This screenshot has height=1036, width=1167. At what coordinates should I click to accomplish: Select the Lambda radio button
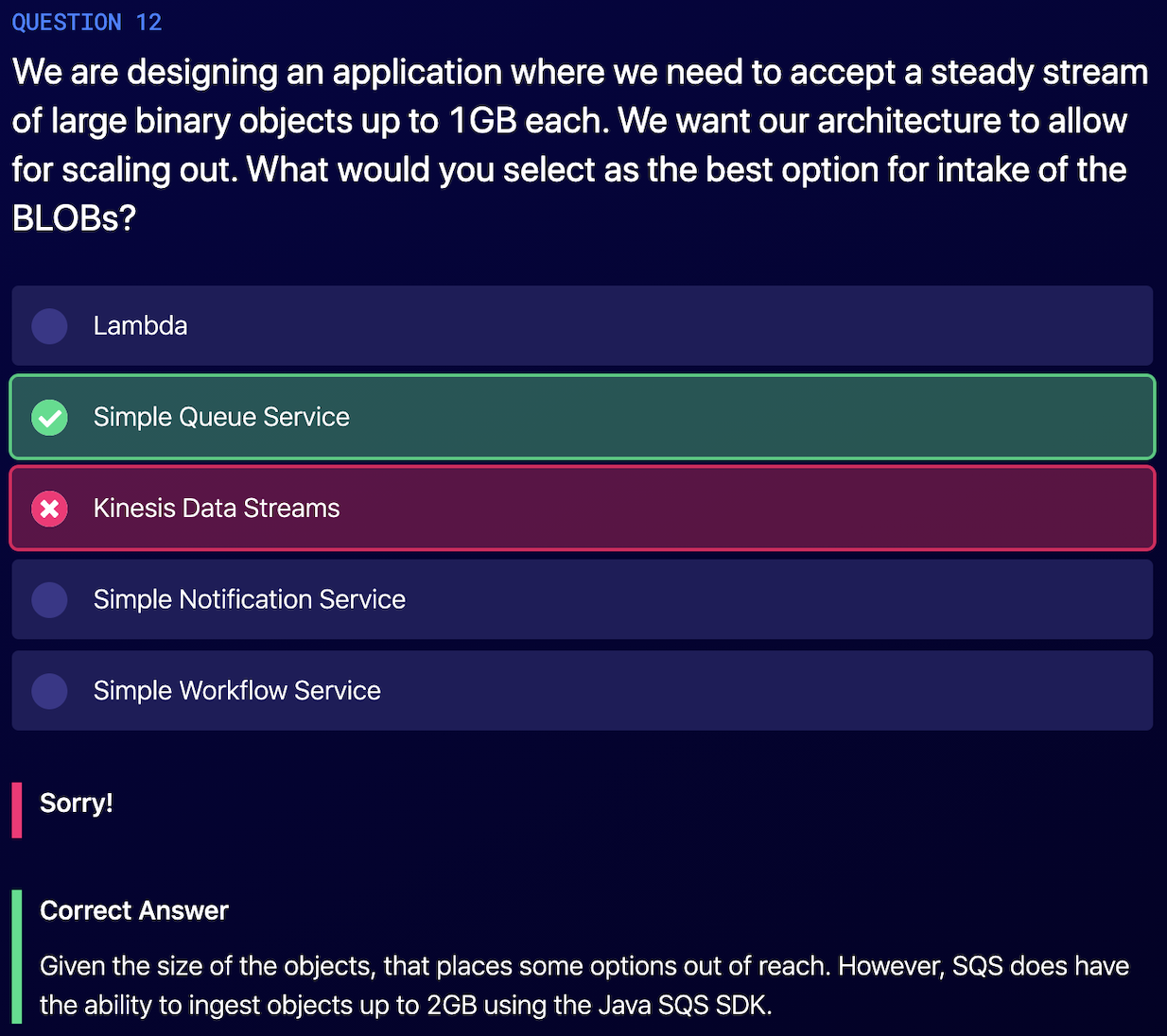49,326
